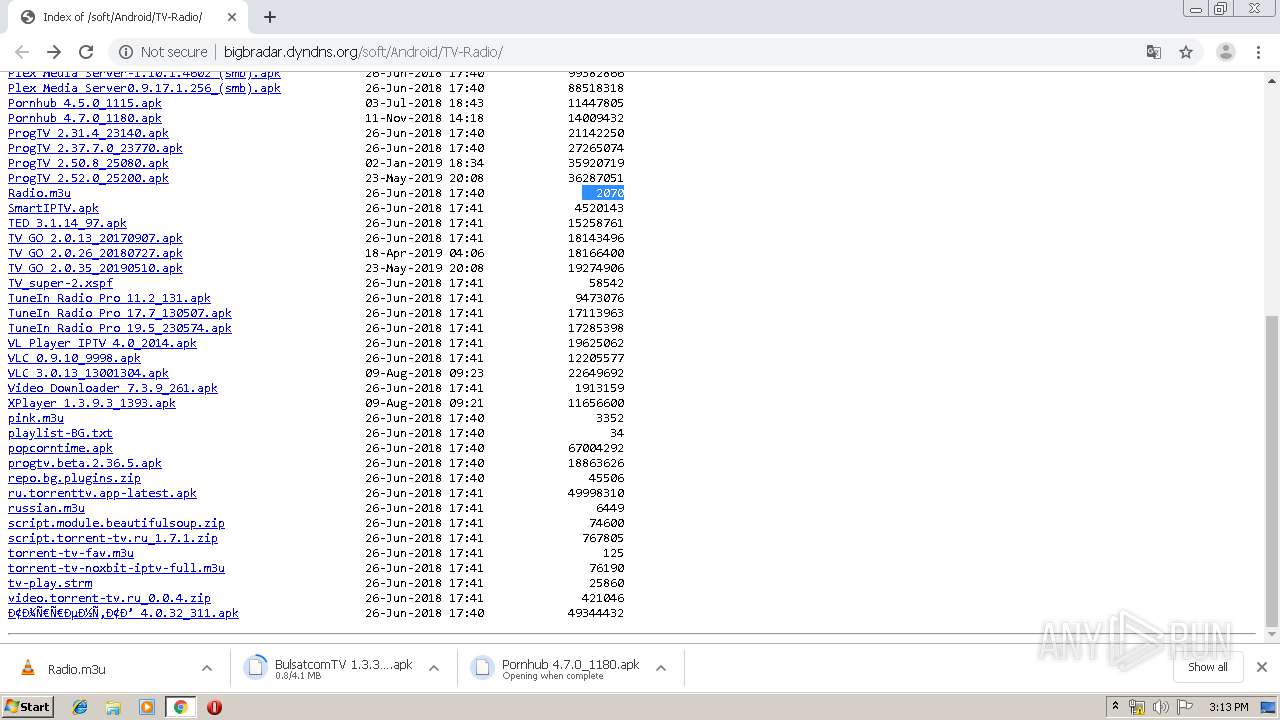Open playlist-BG.txt link

click(60, 433)
